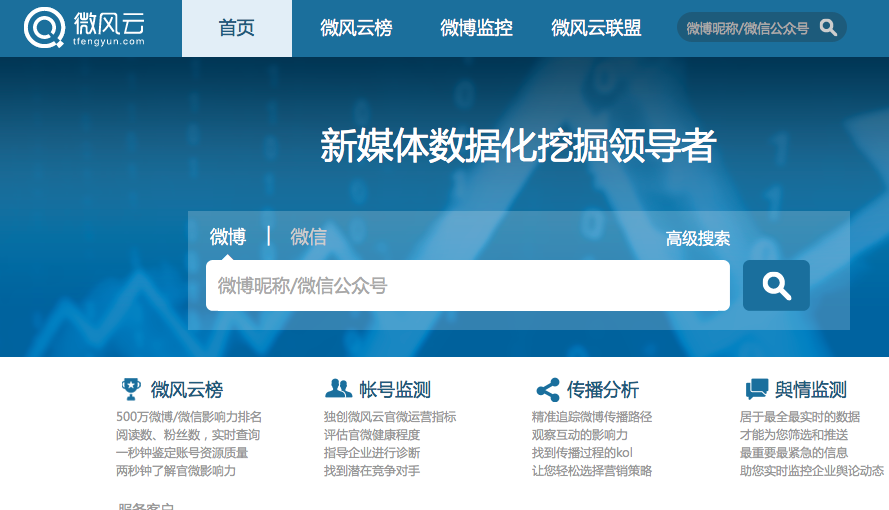Focus the main 微博昵称/微信公众号 search field
This screenshot has width=889, height=510.
pos(468,286)
